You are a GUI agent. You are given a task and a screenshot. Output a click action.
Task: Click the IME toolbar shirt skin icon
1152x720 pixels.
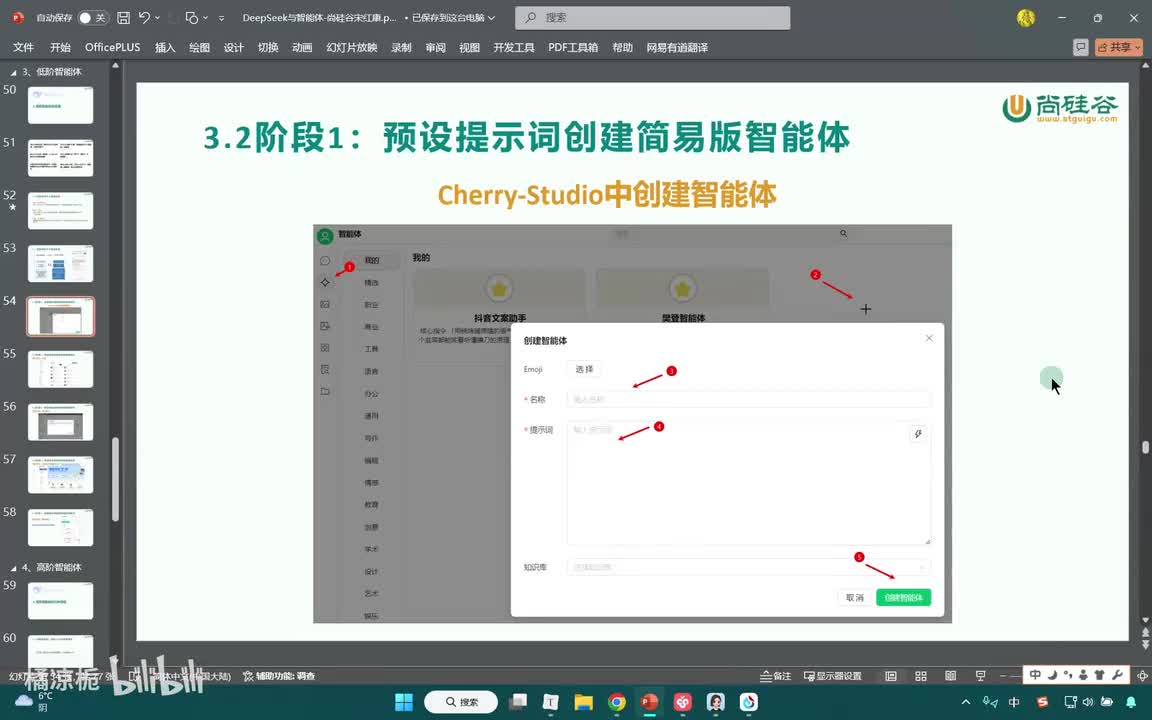(x=1100, y=674)
